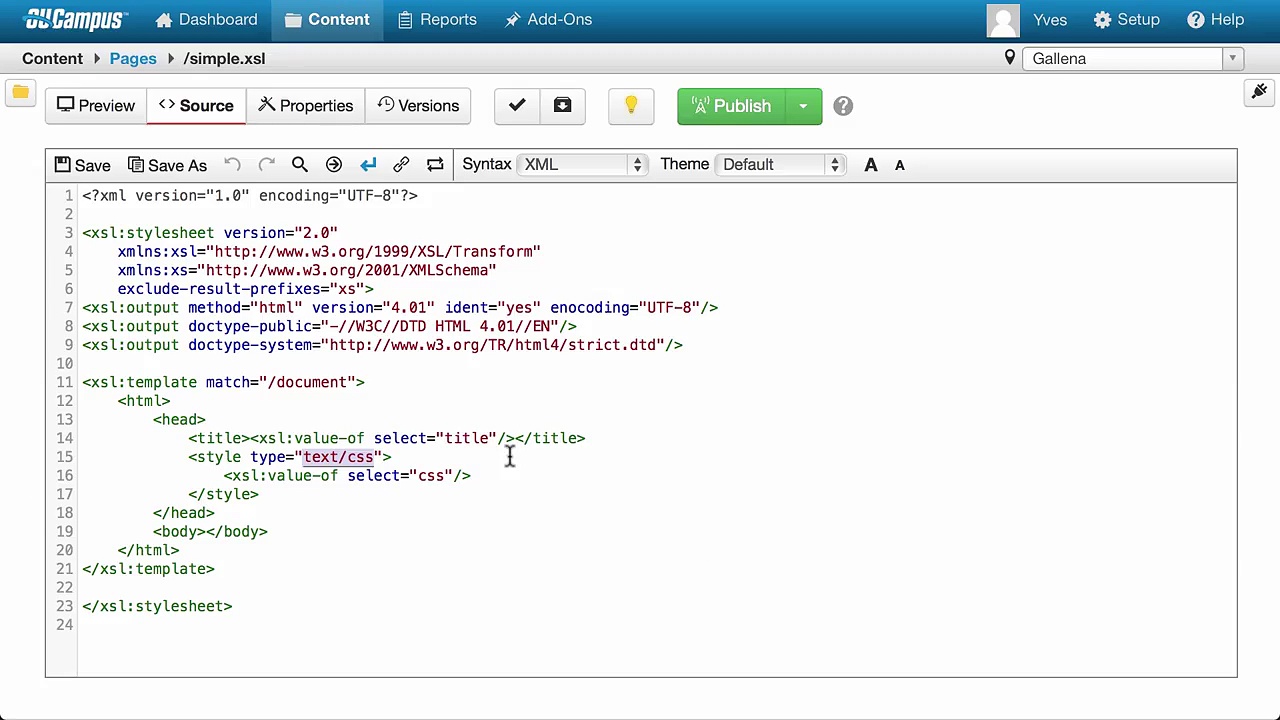Go to Pages breadcrumb link

click(x=133, y=59)
